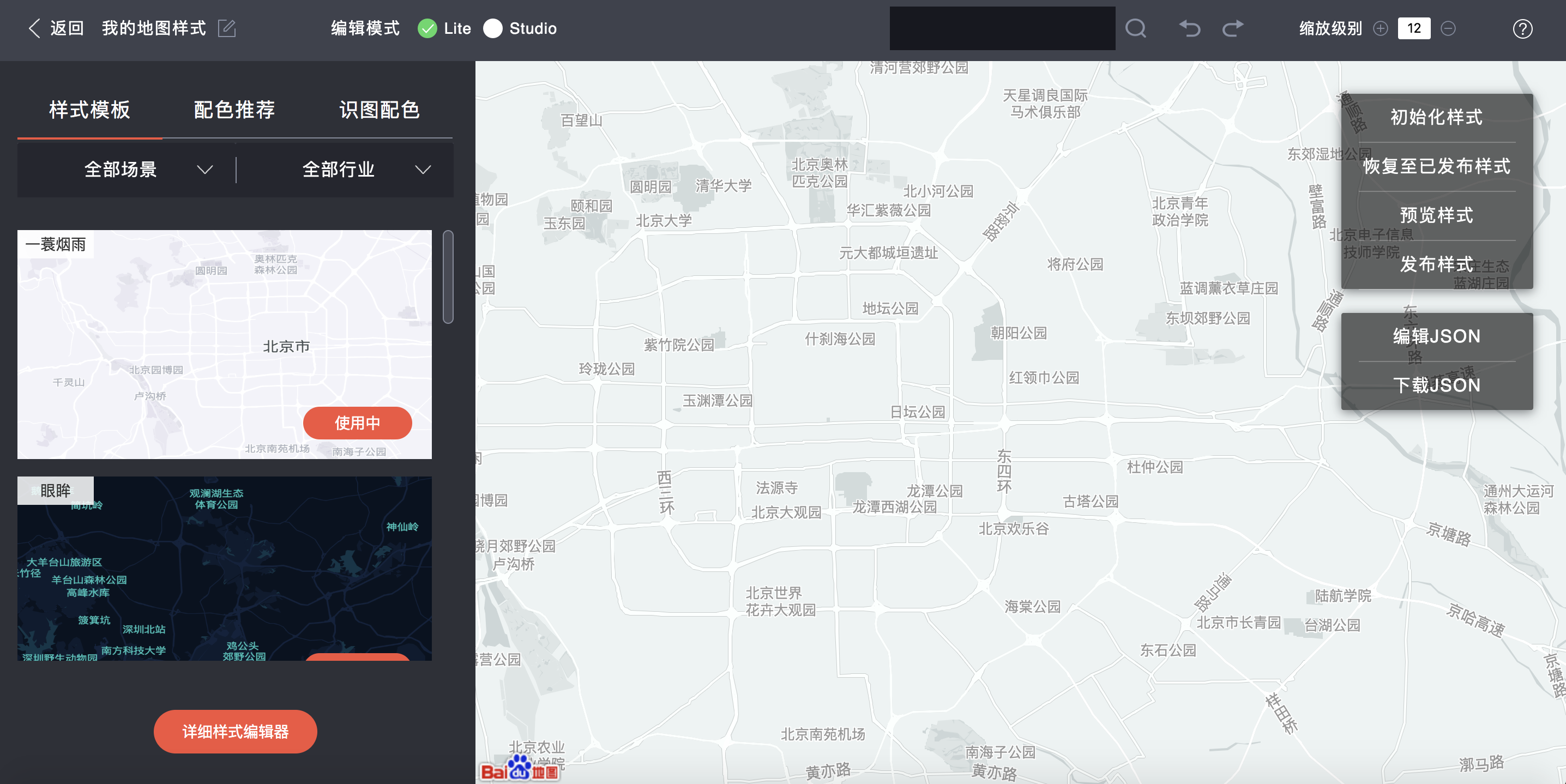Click 颐和园 label on map
1566x784 pixels.
pos(592,206)
